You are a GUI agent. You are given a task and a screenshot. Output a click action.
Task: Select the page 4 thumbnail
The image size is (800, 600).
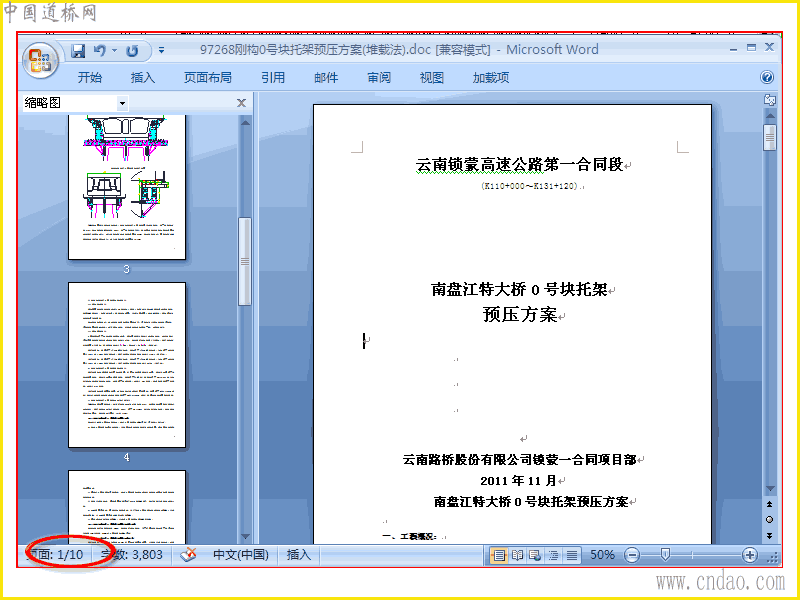(127, 365)
